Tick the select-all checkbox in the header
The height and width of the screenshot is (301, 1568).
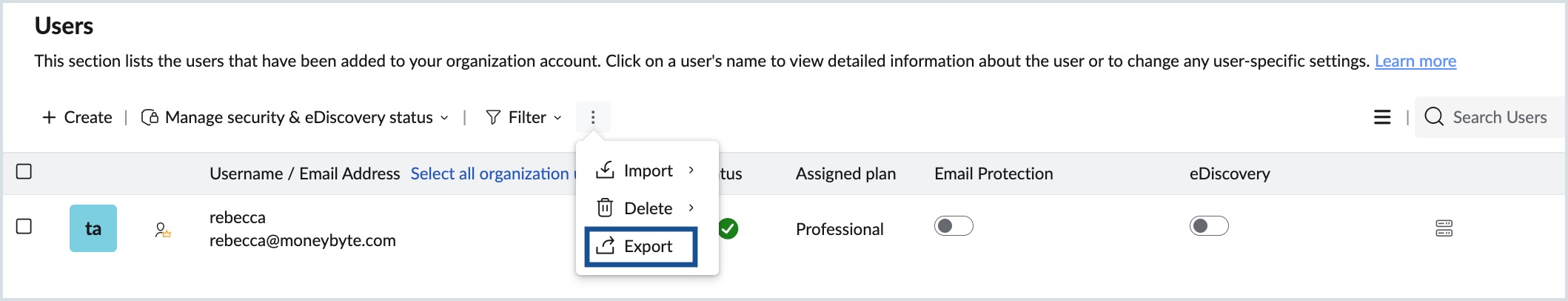pyautogui.click(x=24, y=171)
